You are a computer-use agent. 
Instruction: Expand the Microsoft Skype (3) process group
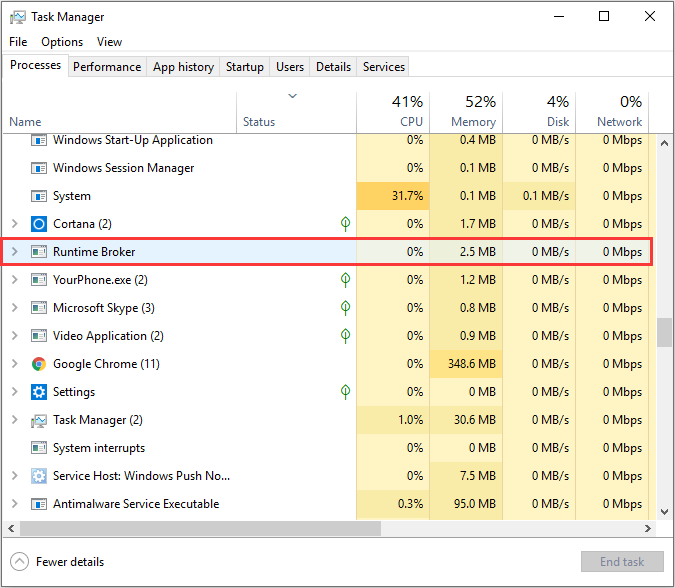click(15, 308)
